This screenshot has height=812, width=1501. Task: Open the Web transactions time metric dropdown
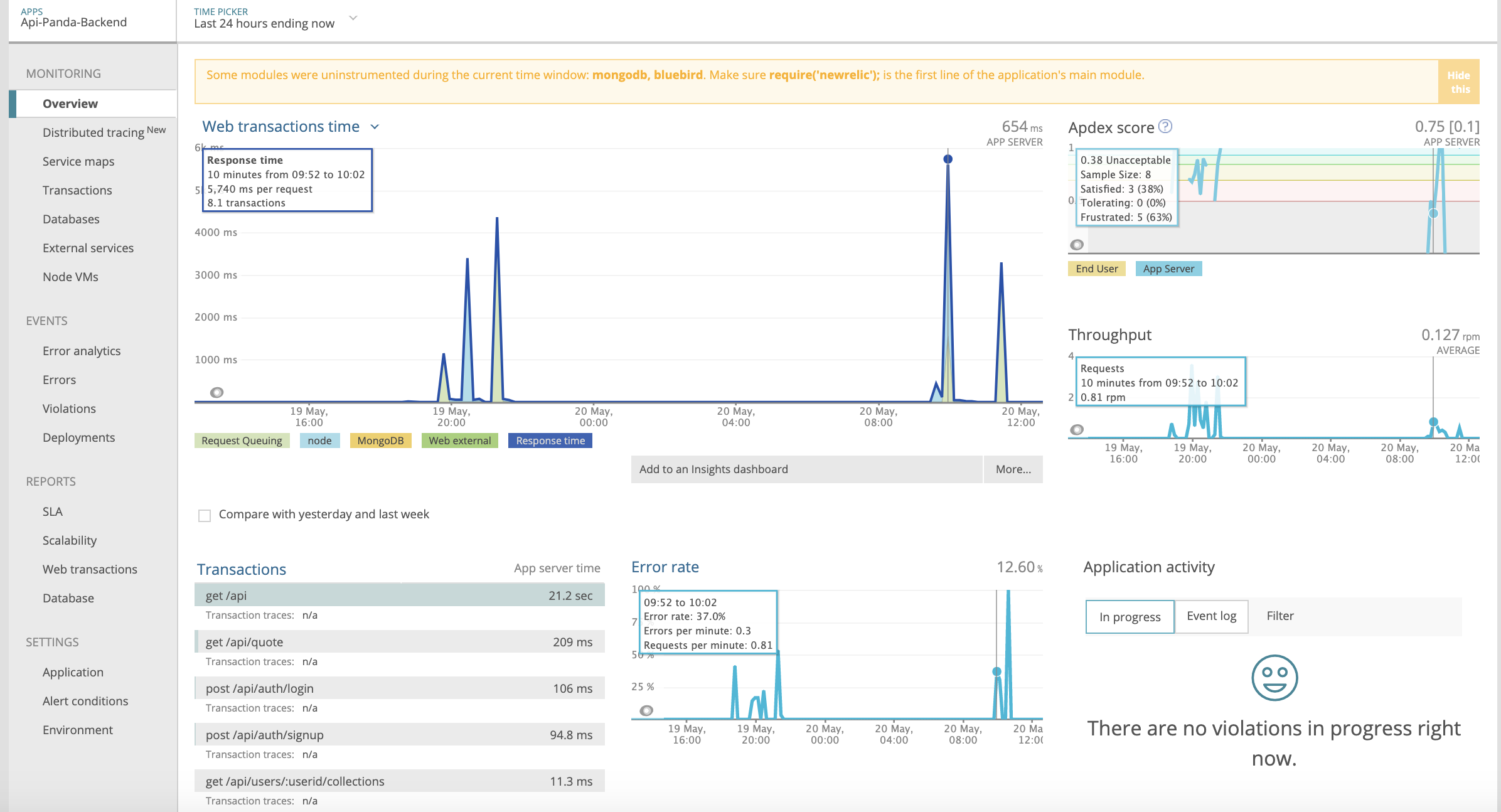pyautogui.click(x=375, y=126)
